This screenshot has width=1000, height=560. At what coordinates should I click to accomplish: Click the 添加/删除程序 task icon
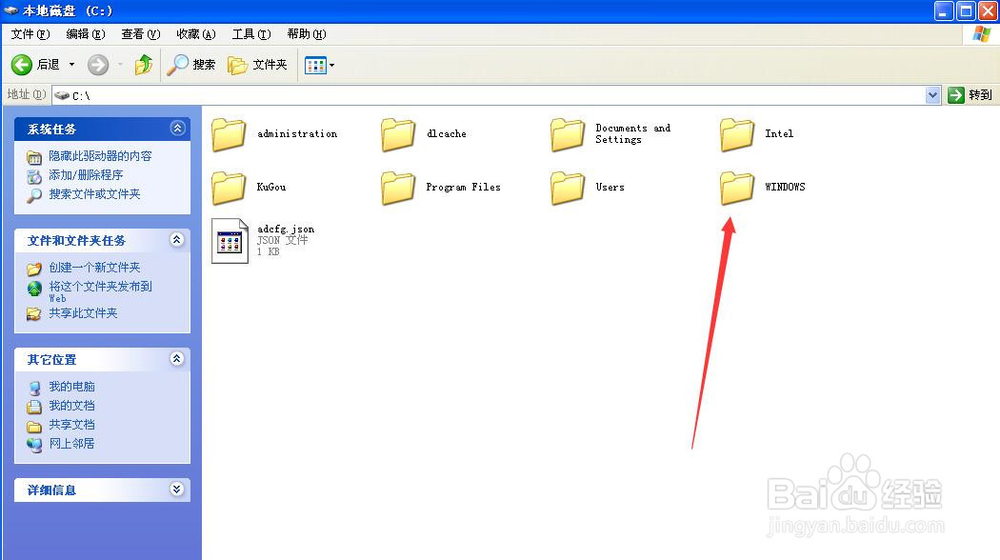tap(34, 176)
